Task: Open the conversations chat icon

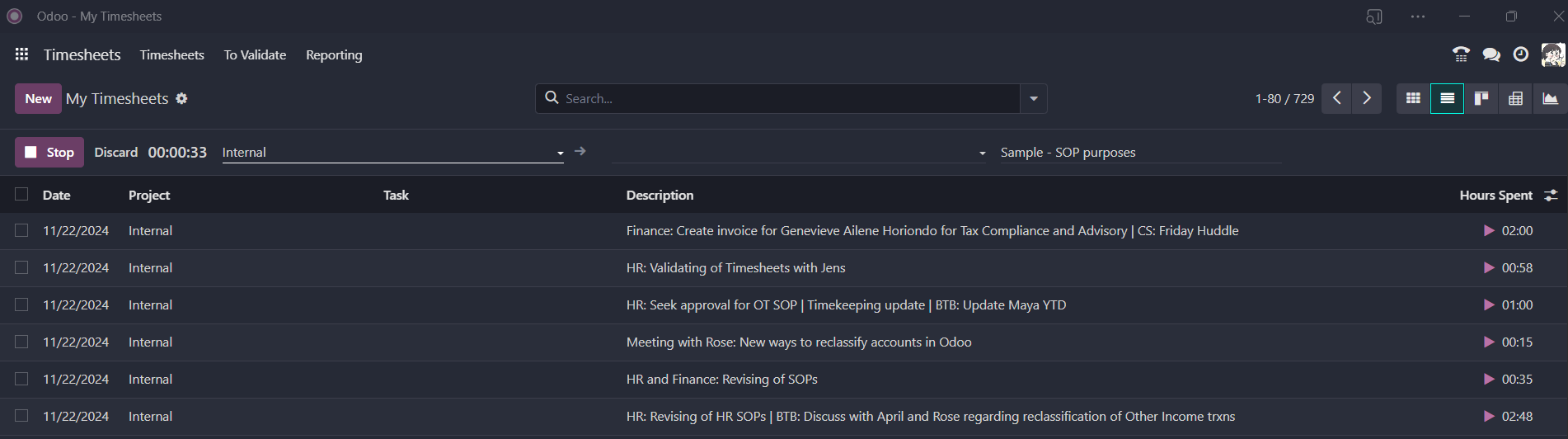Action: pos(1491,54)
